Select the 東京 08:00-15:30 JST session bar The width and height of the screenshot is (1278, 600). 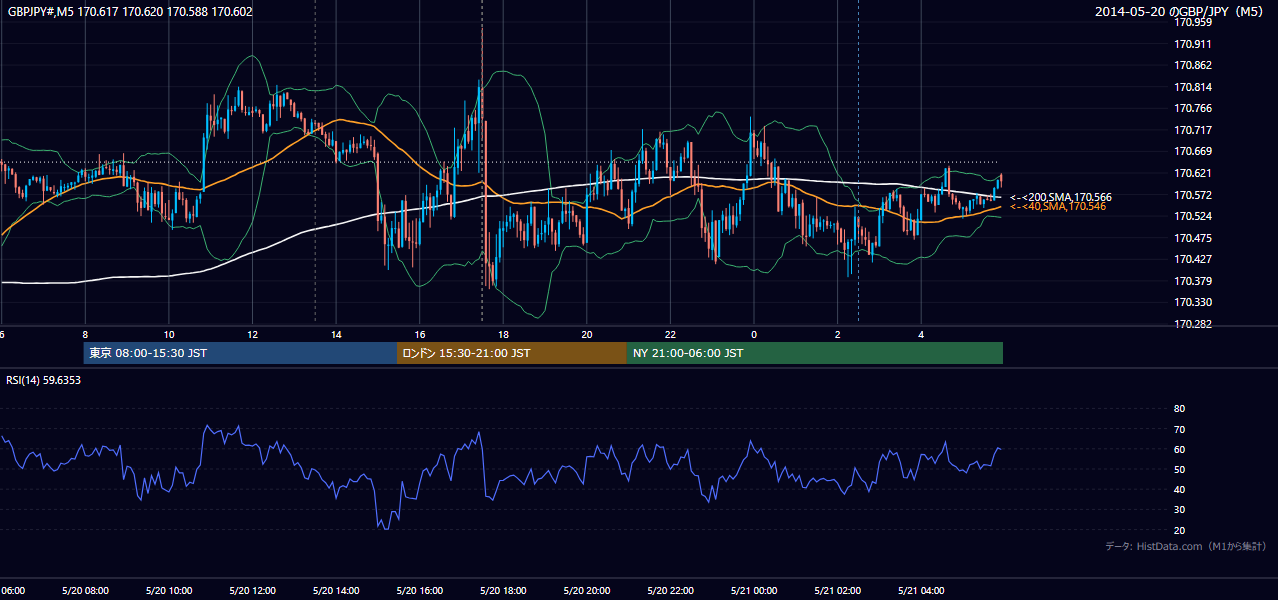click(240, 353)
